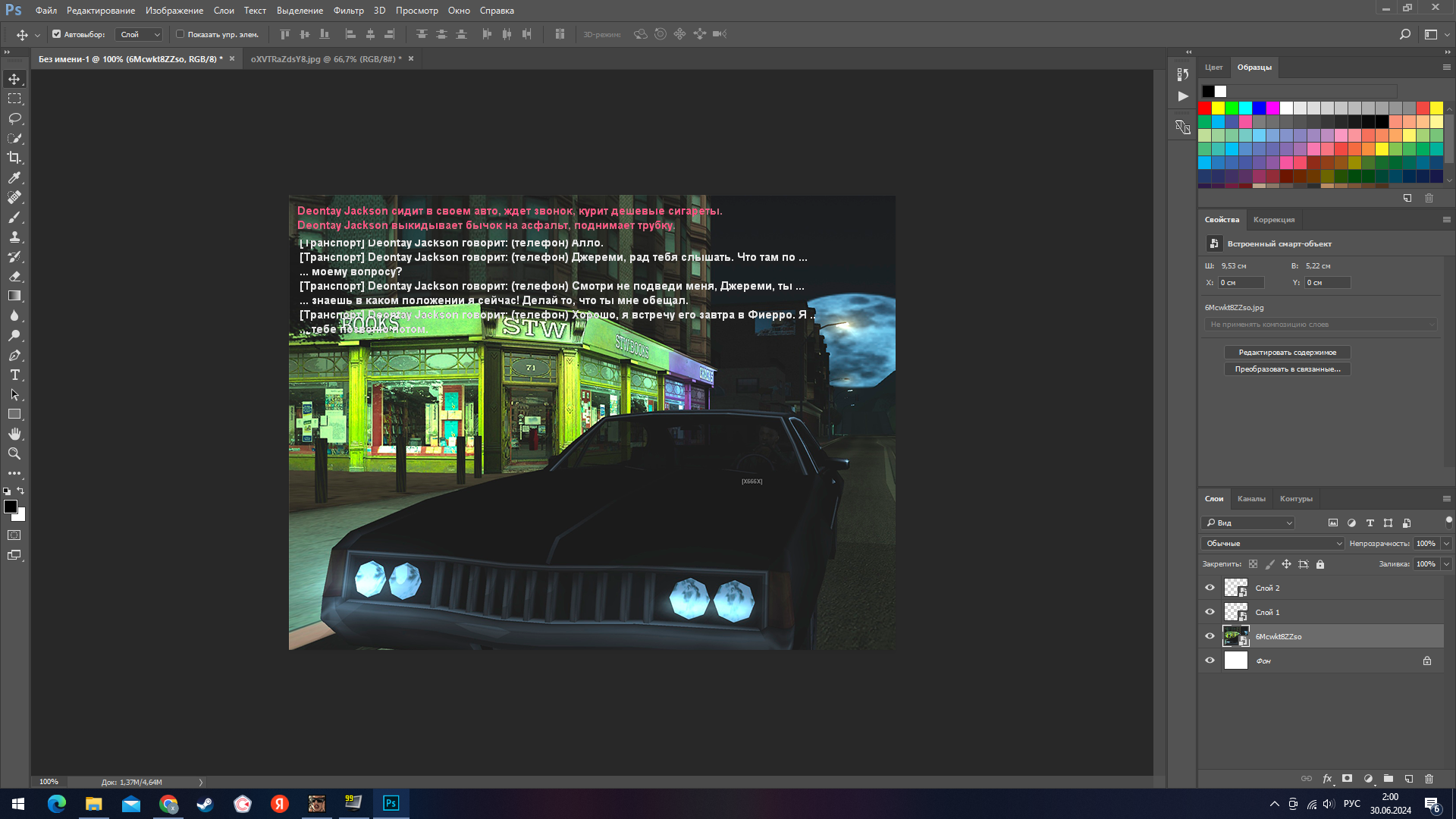Screen dimensions: 1456x819
Task: Open the Слой auto-select dropdown
Action: point(140,34)
